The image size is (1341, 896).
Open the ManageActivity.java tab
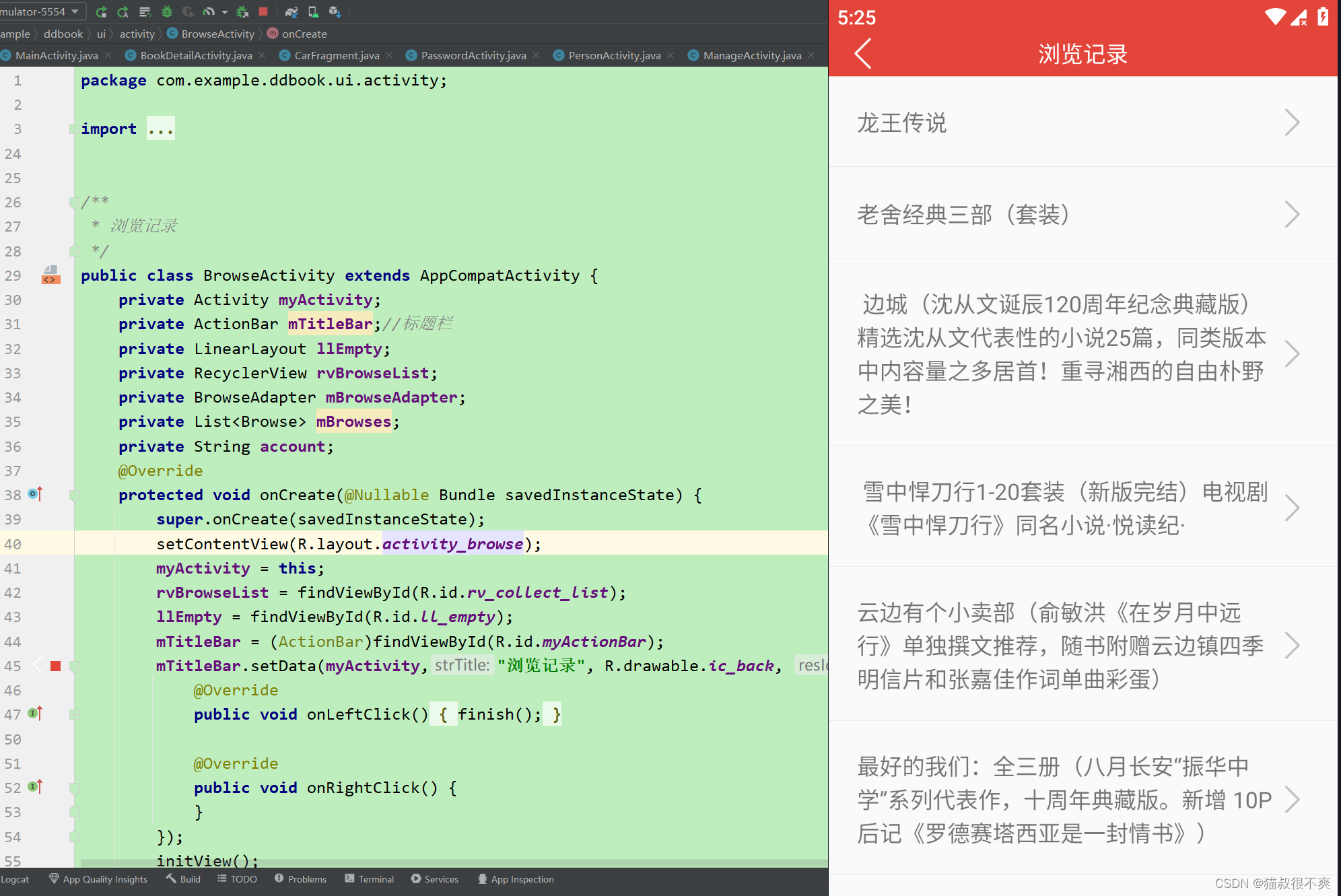(745, 55)
